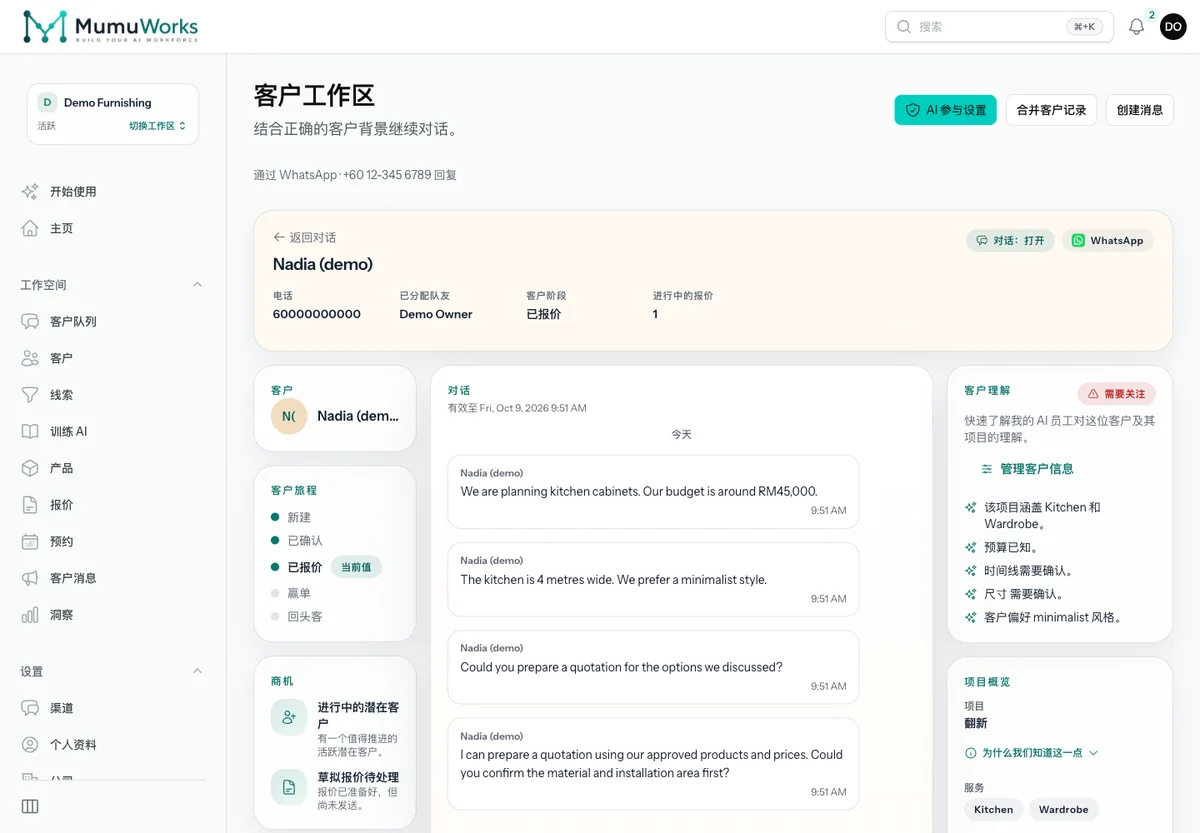Open 产品 cube icon in sidebar
This screenshot has height=833, width=1200.
[30, 468]
